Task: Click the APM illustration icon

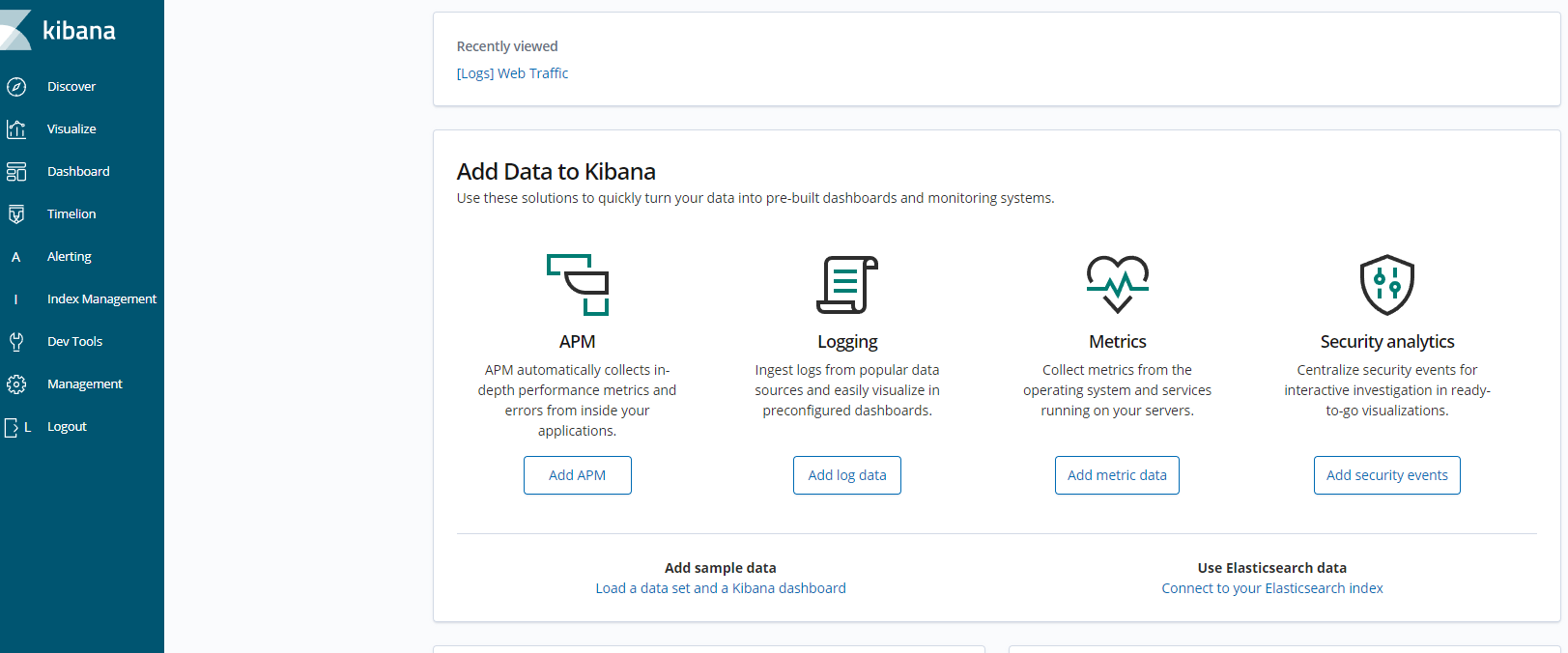Action: tap(578, 285)
